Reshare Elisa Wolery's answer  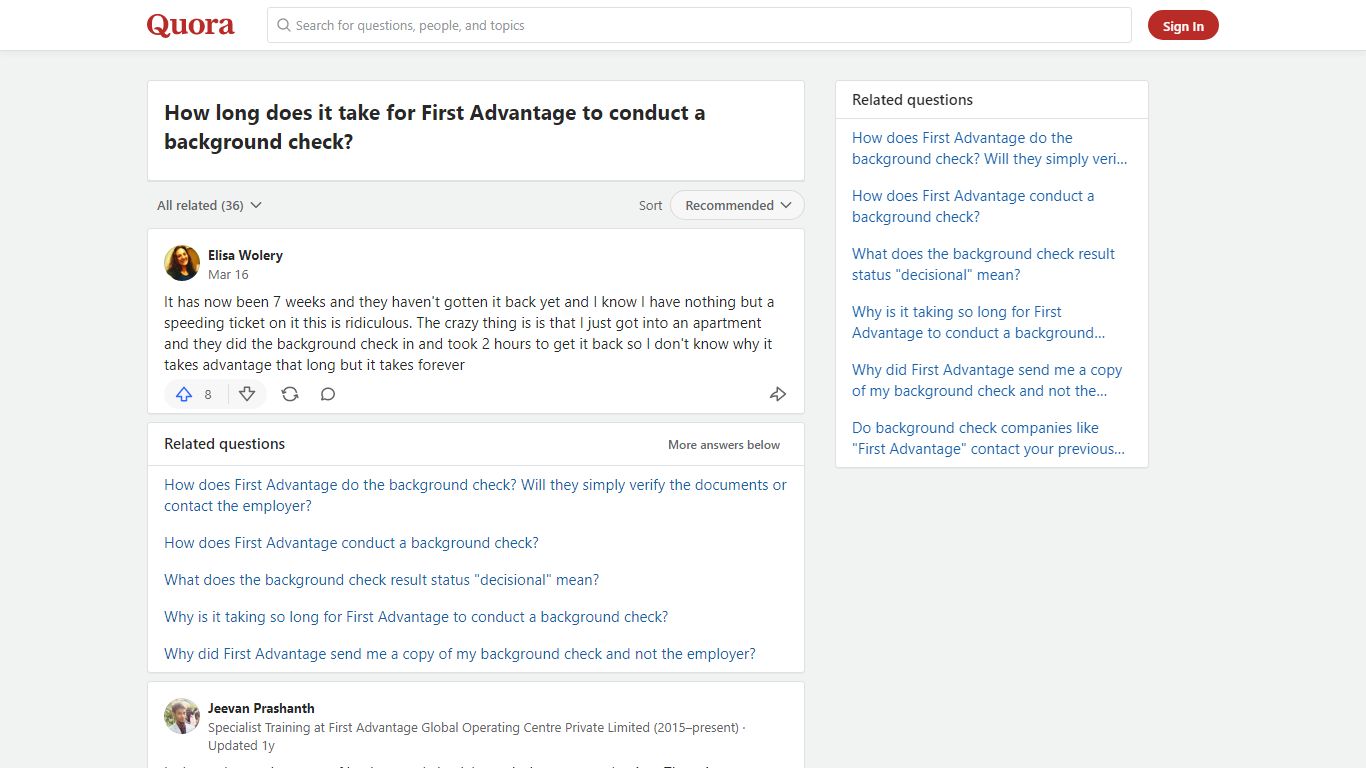click(290, 394)
